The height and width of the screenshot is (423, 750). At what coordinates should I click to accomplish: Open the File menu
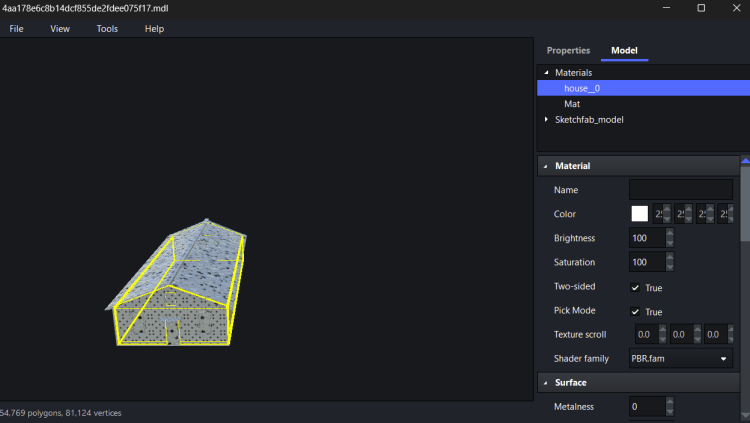pyautogui.click(x=16, y=29)
